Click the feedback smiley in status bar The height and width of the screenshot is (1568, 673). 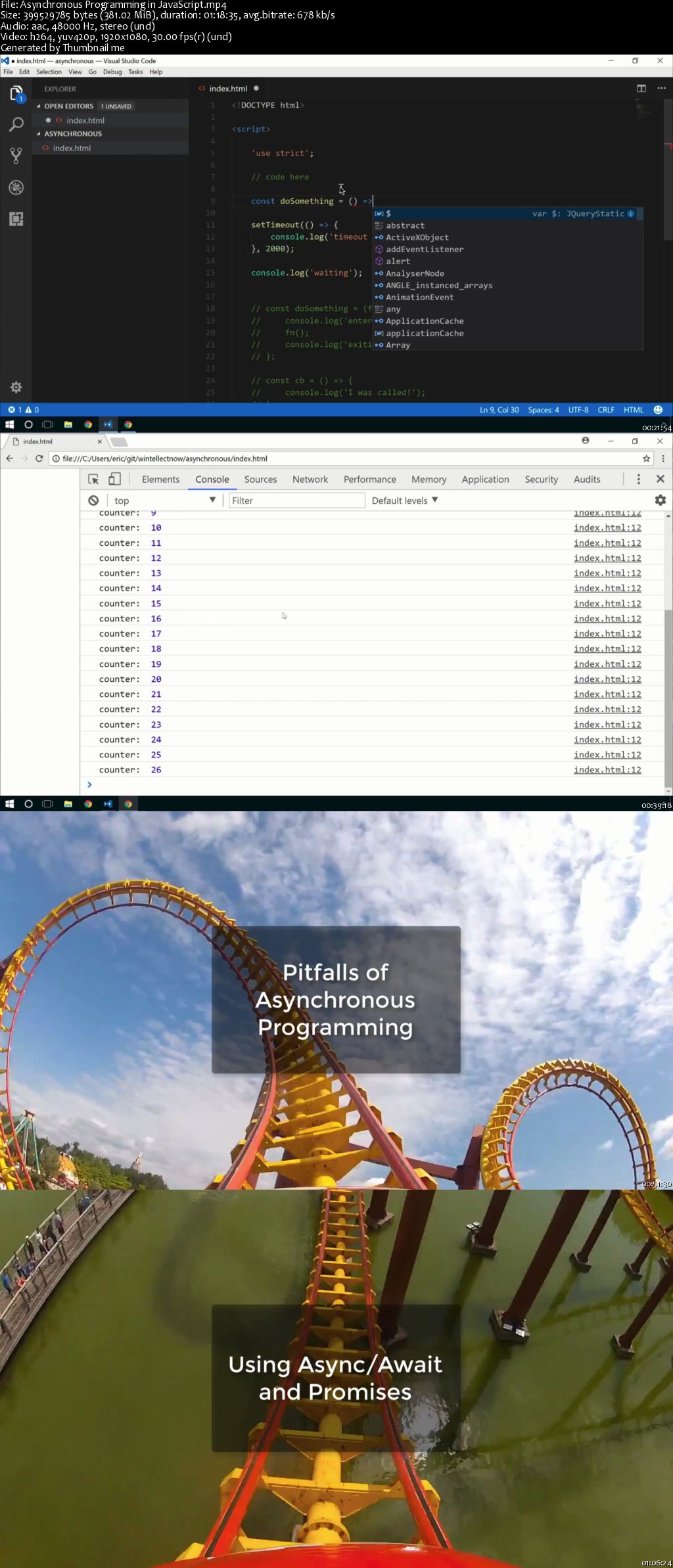click(x=658, y=409)
